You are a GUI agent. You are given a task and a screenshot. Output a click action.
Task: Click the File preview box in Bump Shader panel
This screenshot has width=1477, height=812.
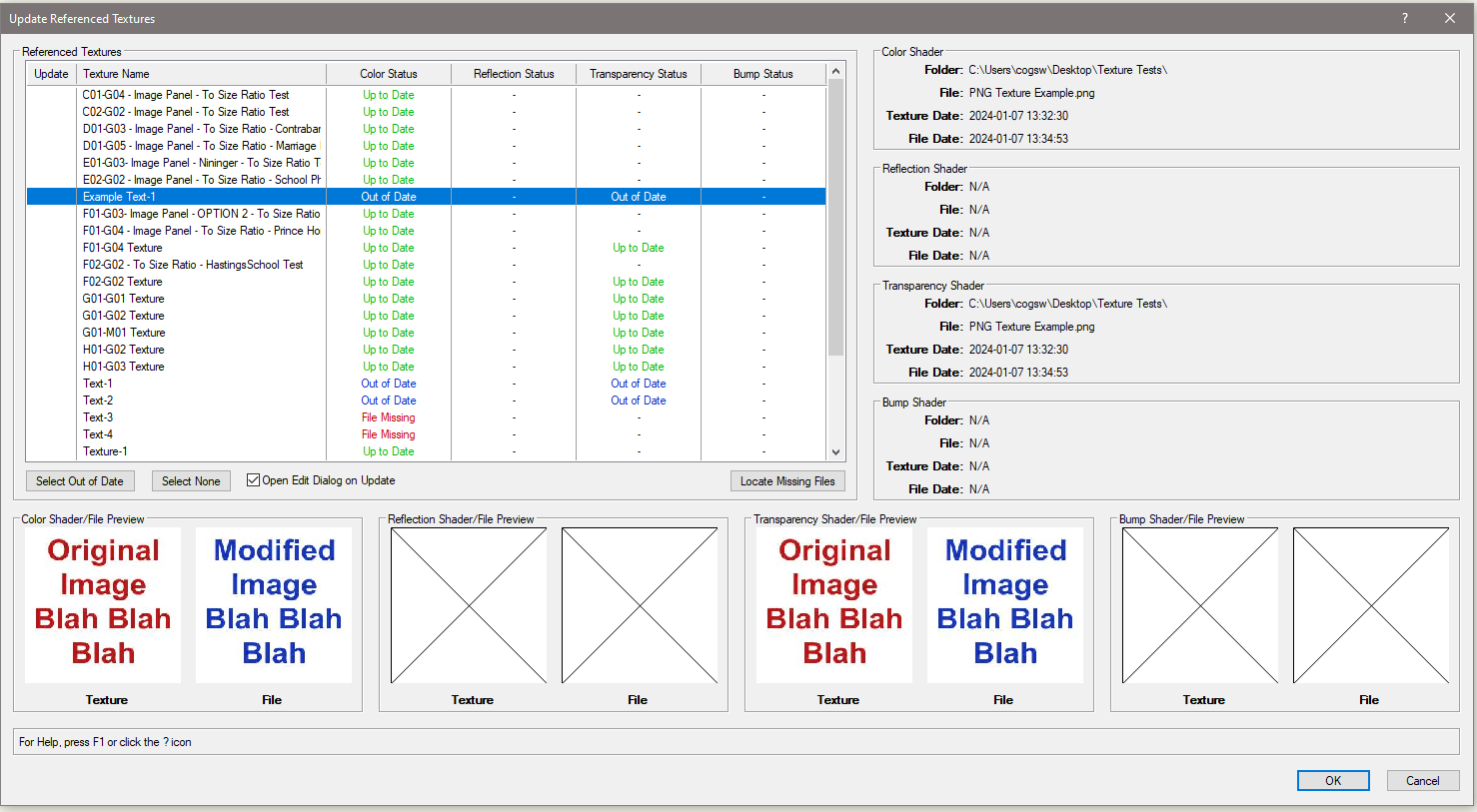1369,604
